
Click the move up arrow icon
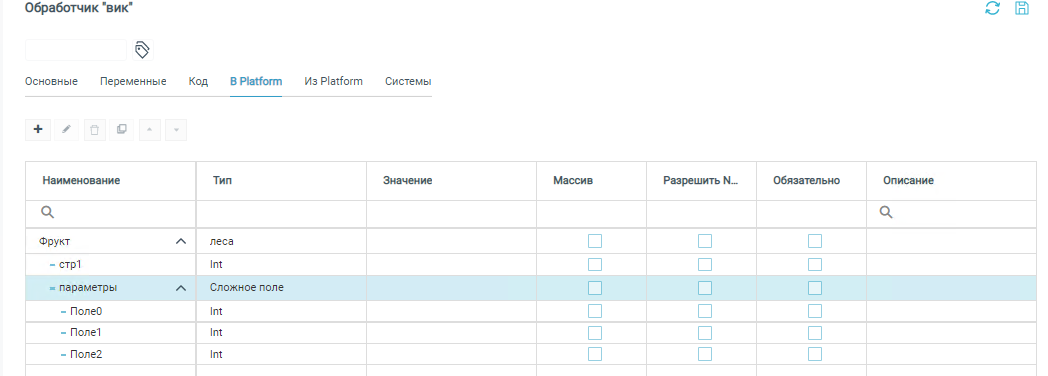[x=149, y=130]
